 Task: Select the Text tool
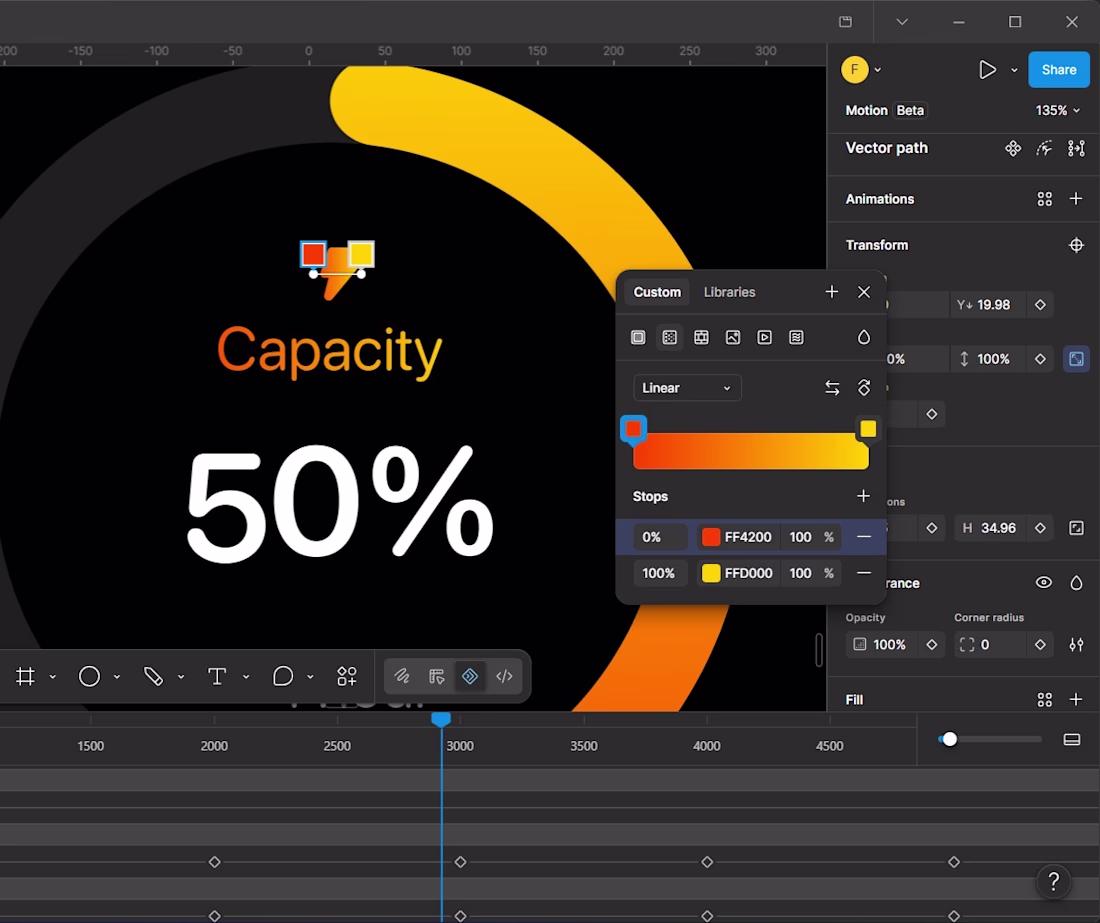[217, 676]
